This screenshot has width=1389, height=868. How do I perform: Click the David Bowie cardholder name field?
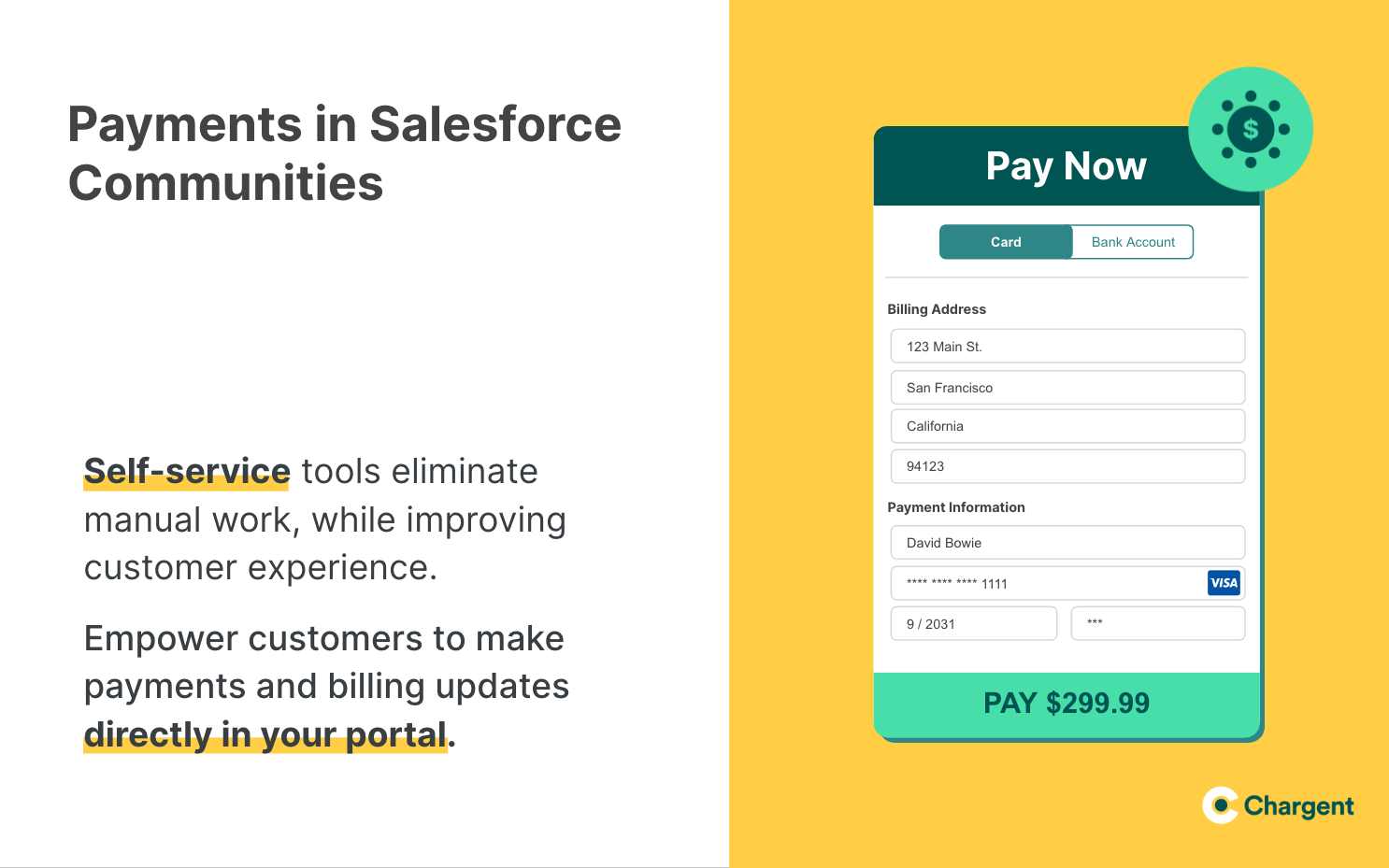coord(1067,542)
